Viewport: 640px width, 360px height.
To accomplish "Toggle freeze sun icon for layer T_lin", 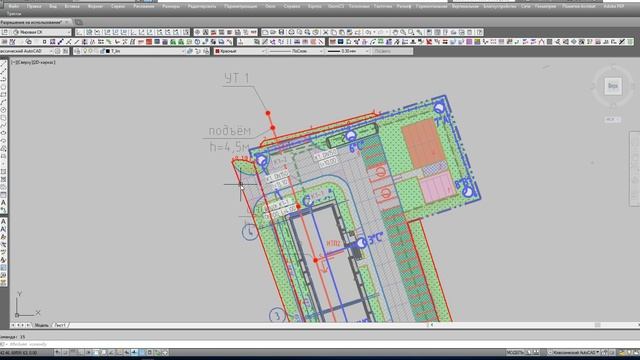I will coord(91,51).
